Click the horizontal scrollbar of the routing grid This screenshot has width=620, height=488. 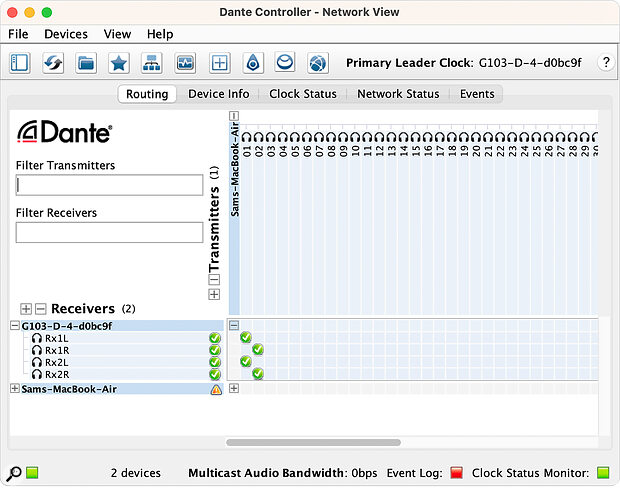[313, 442]
